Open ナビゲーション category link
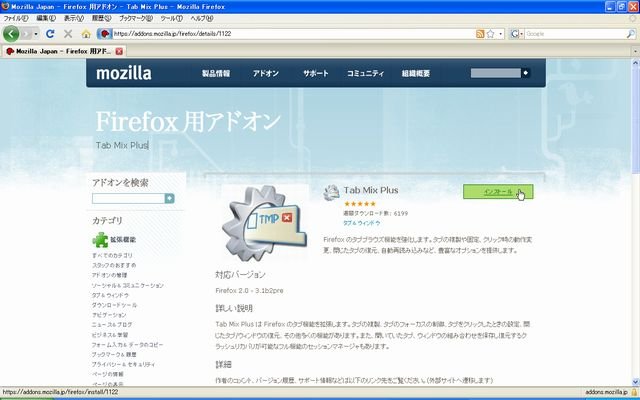 pos(109,315)
